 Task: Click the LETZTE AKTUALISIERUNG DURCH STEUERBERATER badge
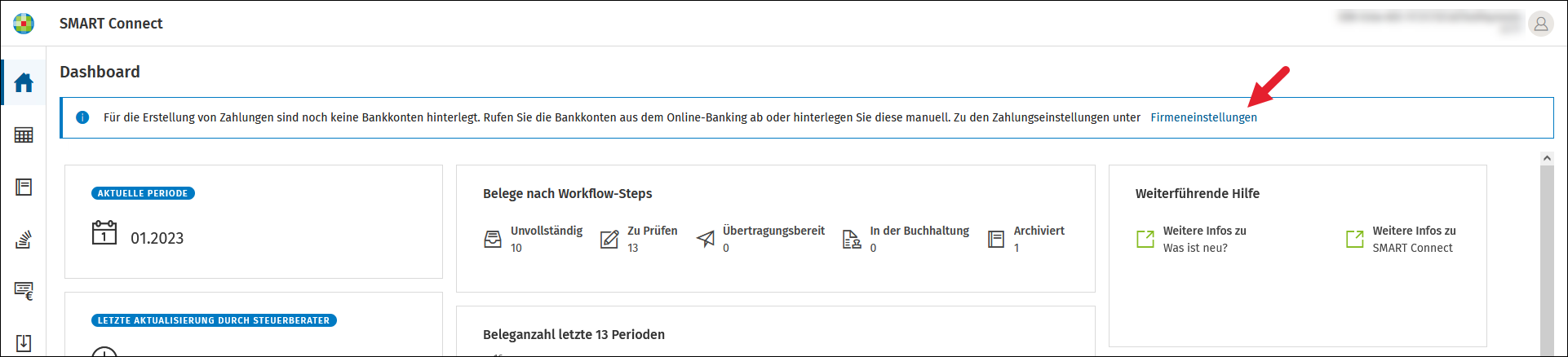click(214, 320)
